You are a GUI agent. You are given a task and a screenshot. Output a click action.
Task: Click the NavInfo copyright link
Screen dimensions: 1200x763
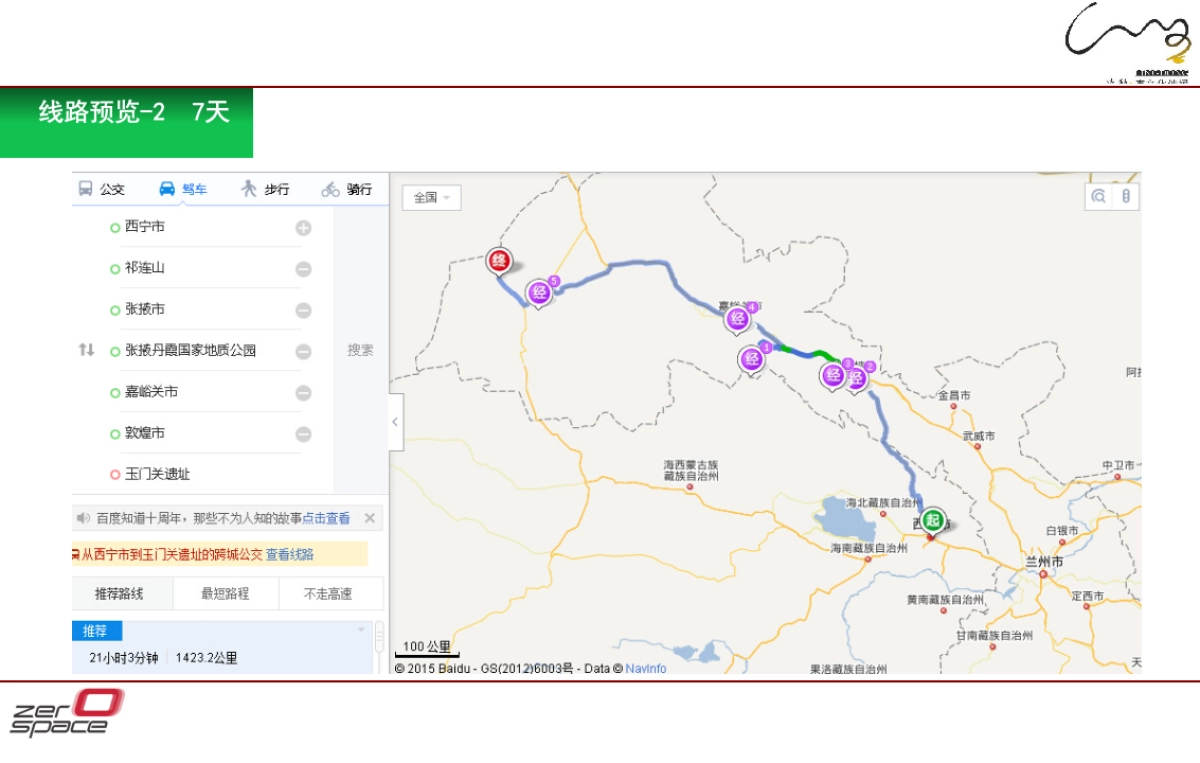click(x=645, y=669)
